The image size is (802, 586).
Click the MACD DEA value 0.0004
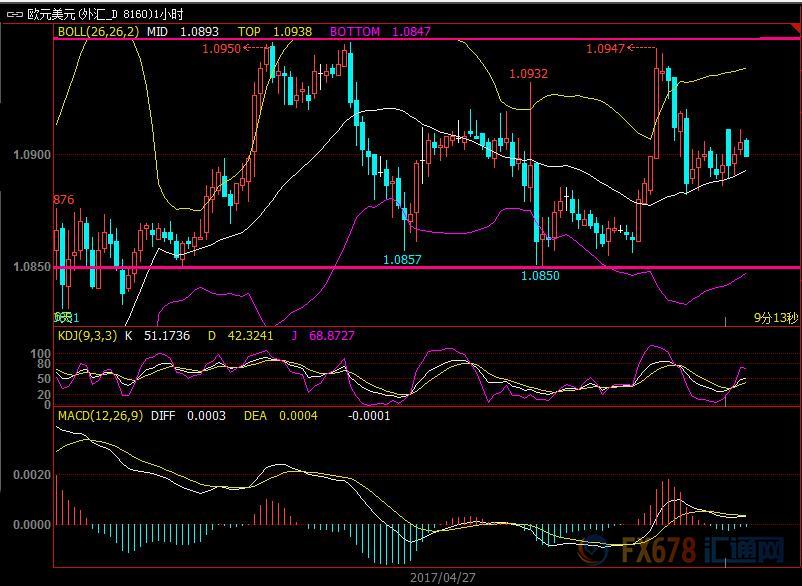point(298,415)
